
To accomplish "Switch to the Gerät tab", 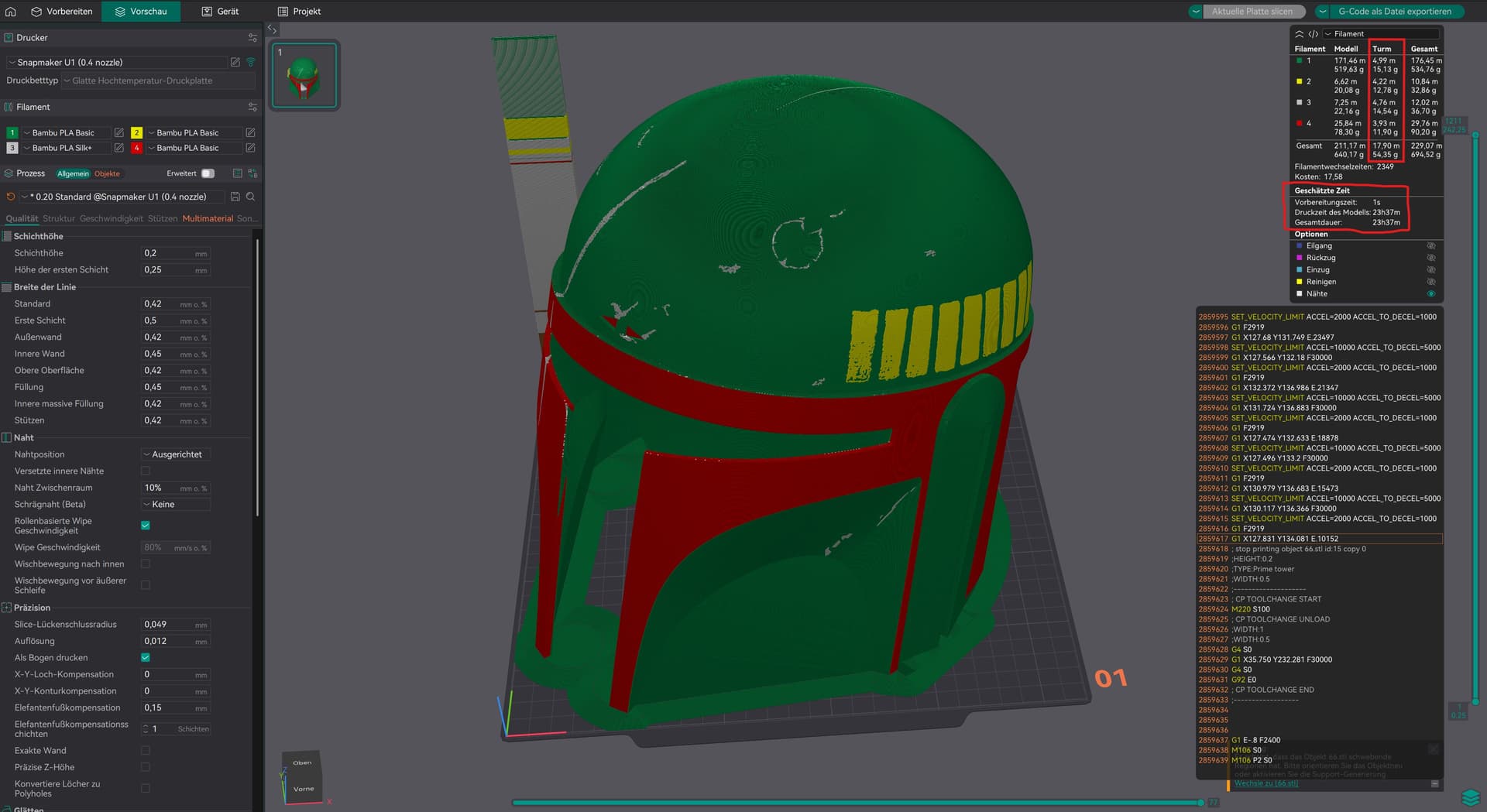I will [220, 12].
